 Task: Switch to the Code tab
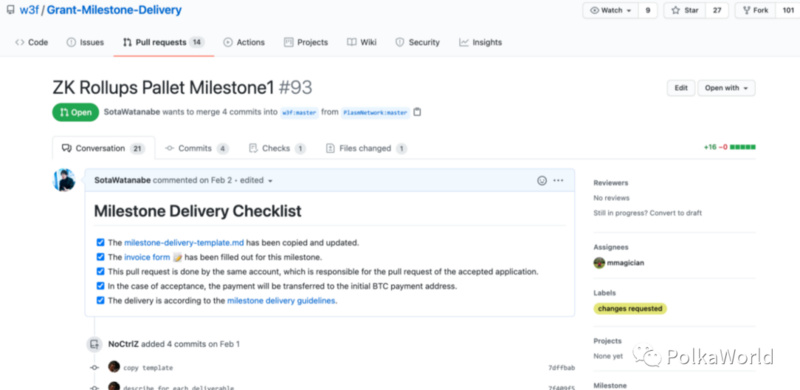click(32, 42)
